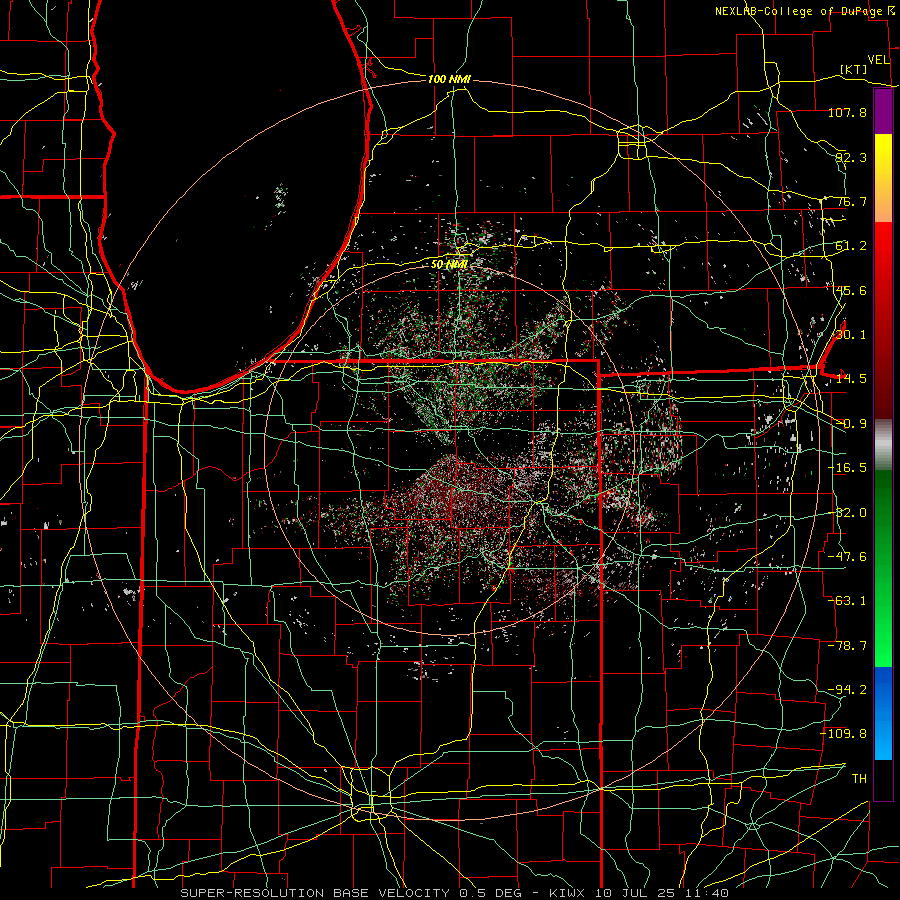Viewport: 900px width, 900px height.
Task: Select the 76.7 velocity scale value
Action: click(851, 201)
